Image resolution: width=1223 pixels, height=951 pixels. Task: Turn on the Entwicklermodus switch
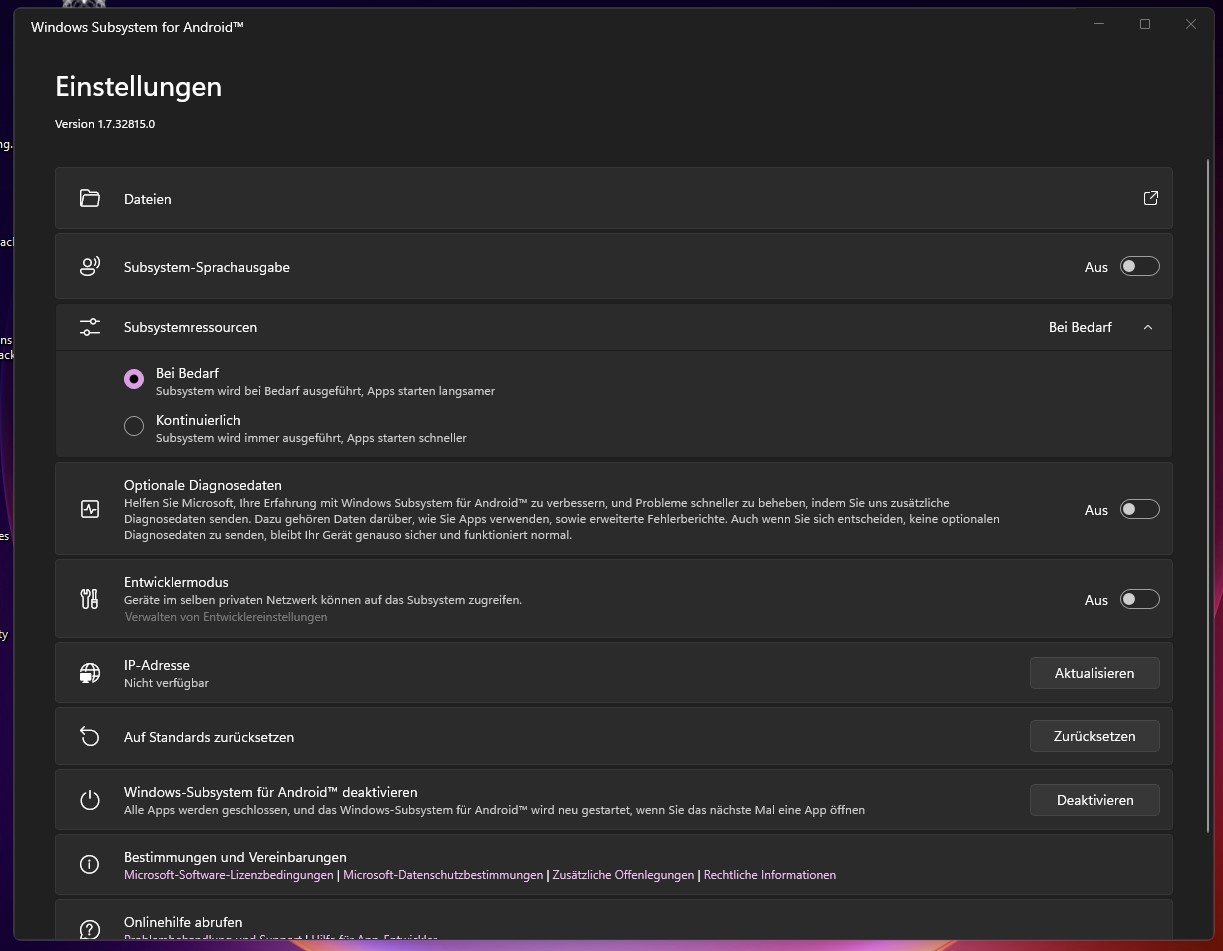[1139, 599]
